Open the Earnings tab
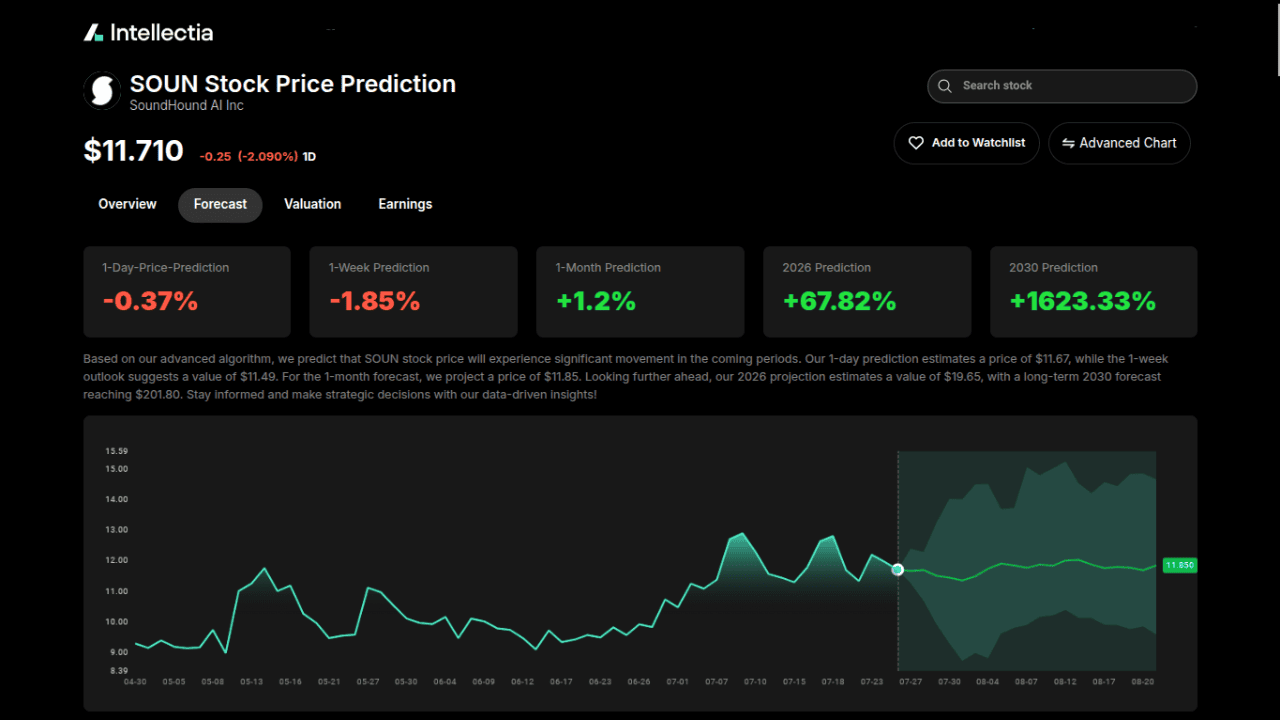 click(x=405, y=204)
